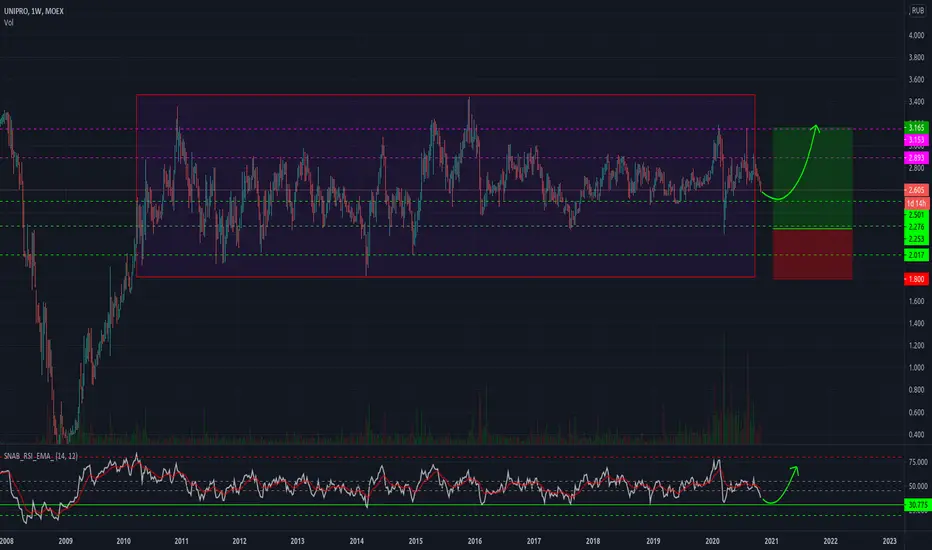The image size is (932, 550).
Task: Click the 50.000 RSI axis value
Action: pos(918,486)
